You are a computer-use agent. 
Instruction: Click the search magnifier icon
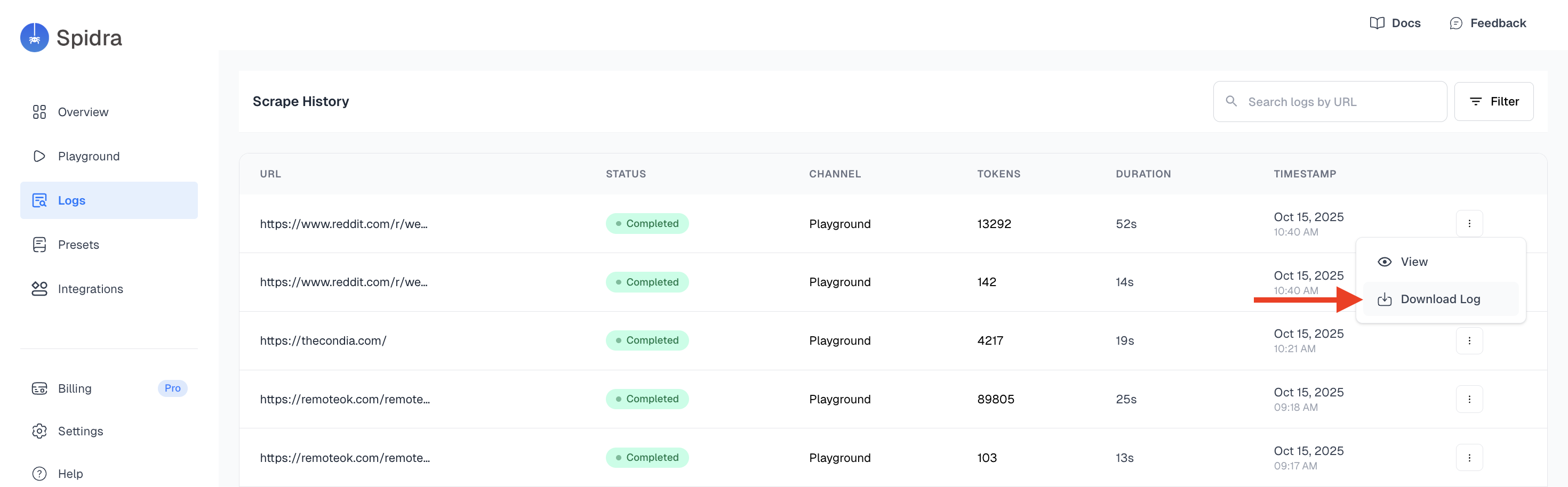[x=1231, y=101]
